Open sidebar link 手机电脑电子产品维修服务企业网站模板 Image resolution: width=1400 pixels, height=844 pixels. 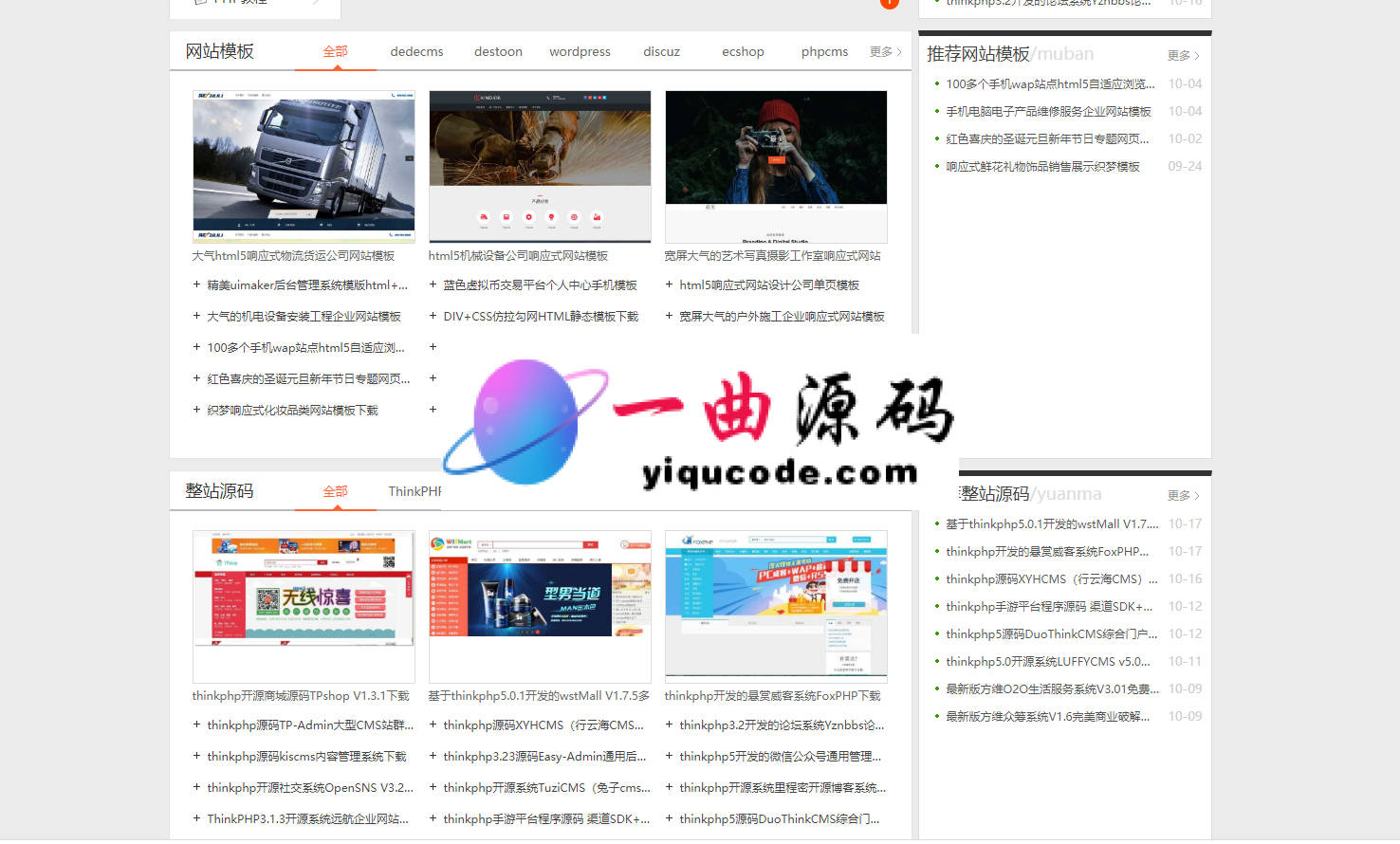(x=1048, y=111)
